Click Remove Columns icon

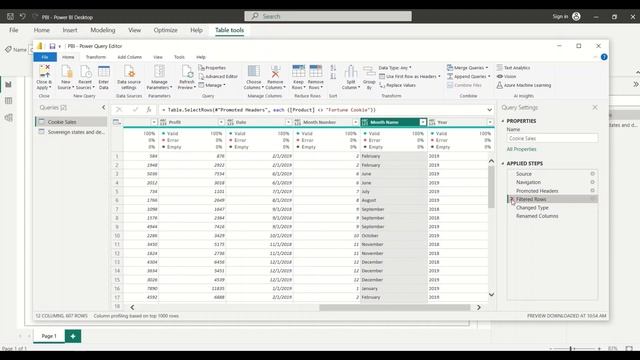[275, 71]
